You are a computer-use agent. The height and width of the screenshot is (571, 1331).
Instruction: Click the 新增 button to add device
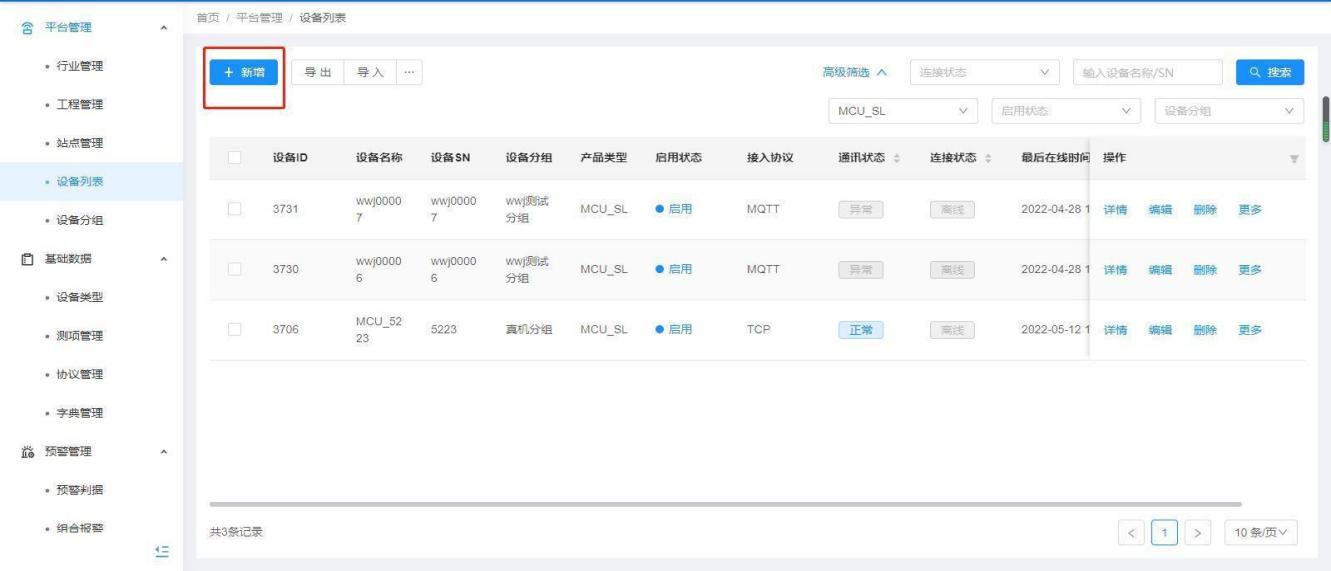[x=244, y=72]
